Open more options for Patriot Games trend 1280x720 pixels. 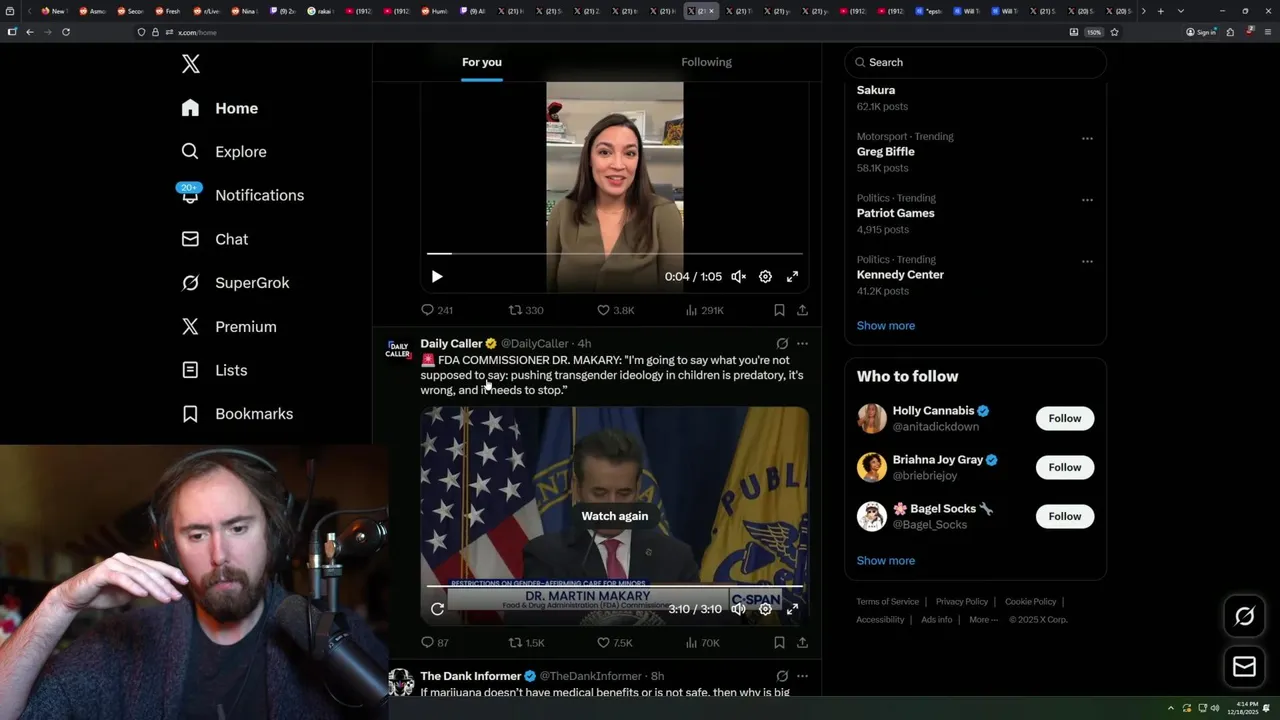1087,200
